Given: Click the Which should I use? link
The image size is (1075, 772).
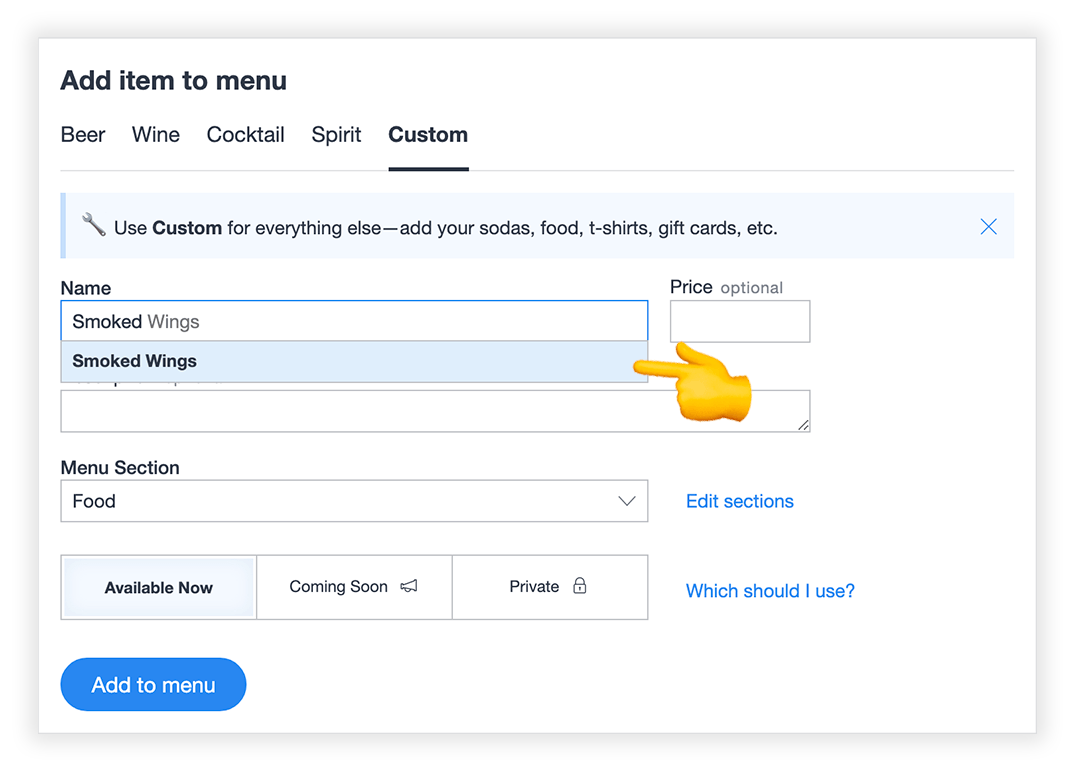Looking at the screenshot, I should [x=770, y=591].
